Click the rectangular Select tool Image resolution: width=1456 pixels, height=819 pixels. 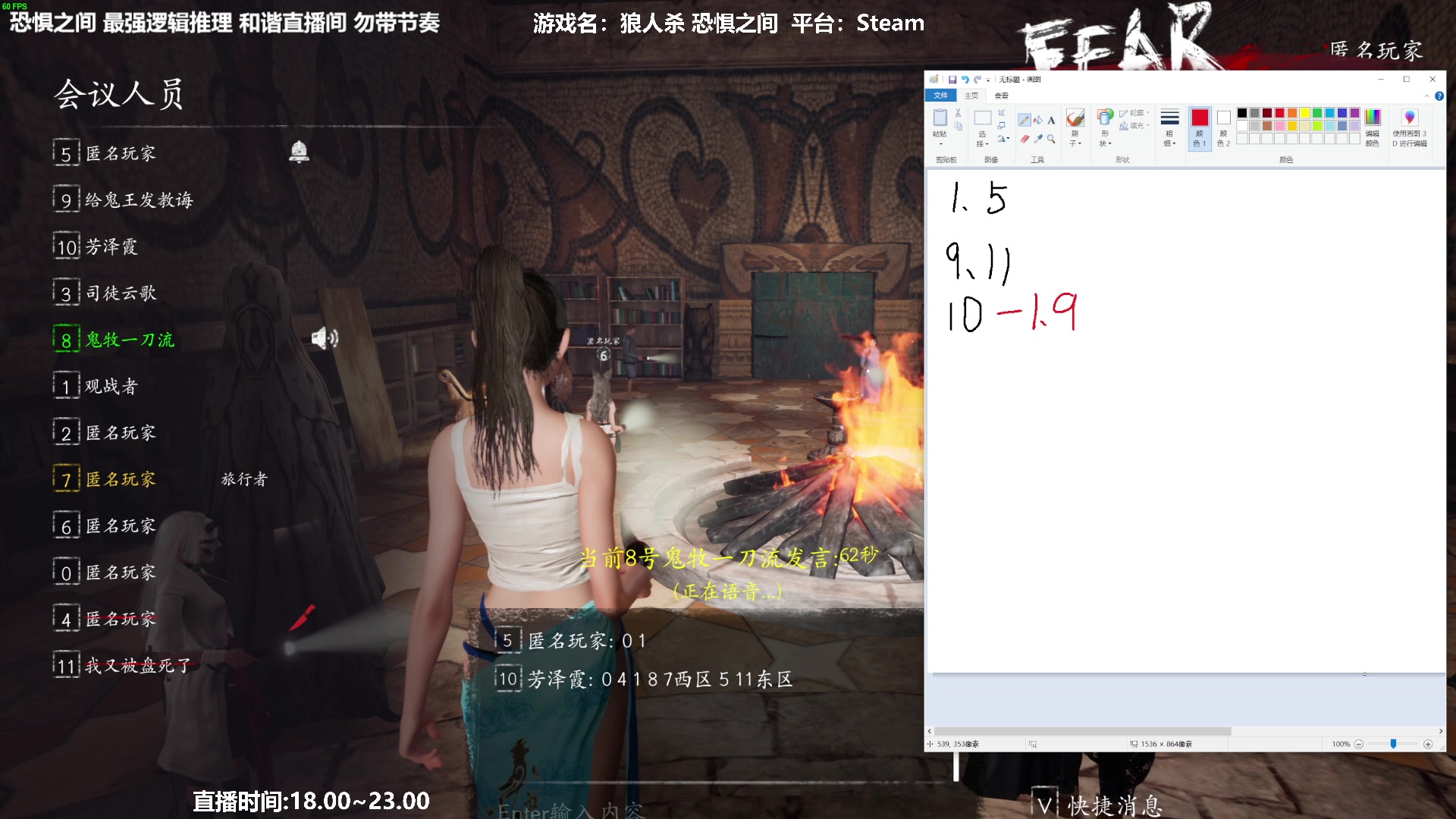[983, 118]
